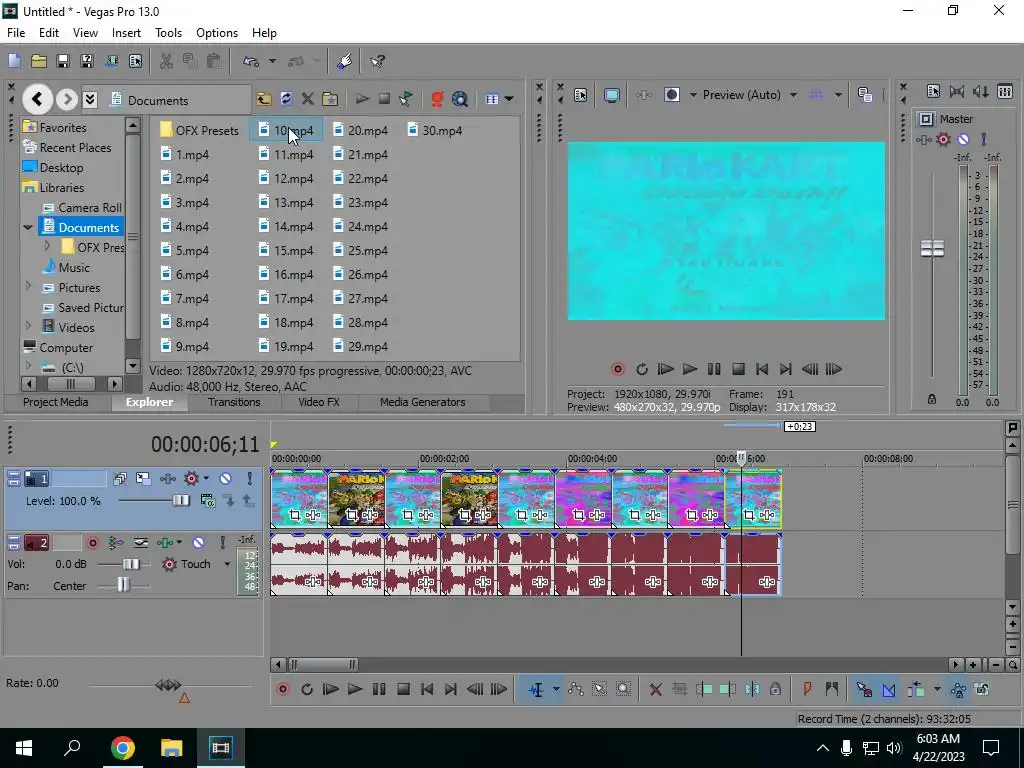Create a new folder in Explorer
Image resolution: width=1024 pixels, height=768 pixels.
(330, 99)
